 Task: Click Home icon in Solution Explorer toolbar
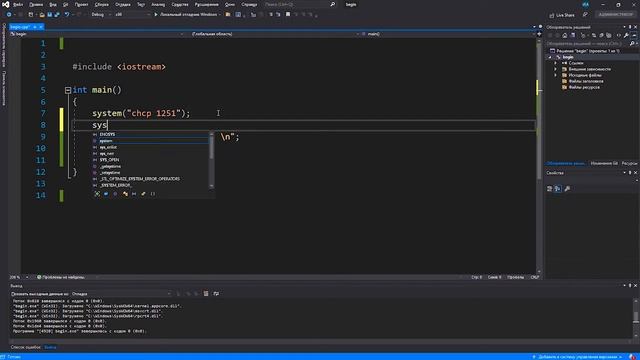(565, 36)
